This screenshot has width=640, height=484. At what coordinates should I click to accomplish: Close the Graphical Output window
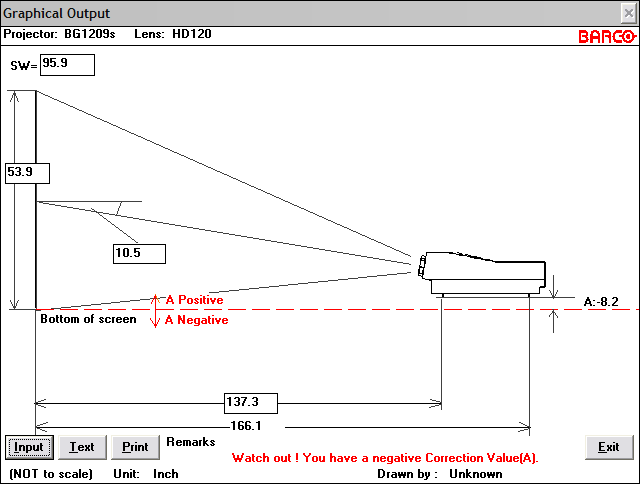[629, 13]
